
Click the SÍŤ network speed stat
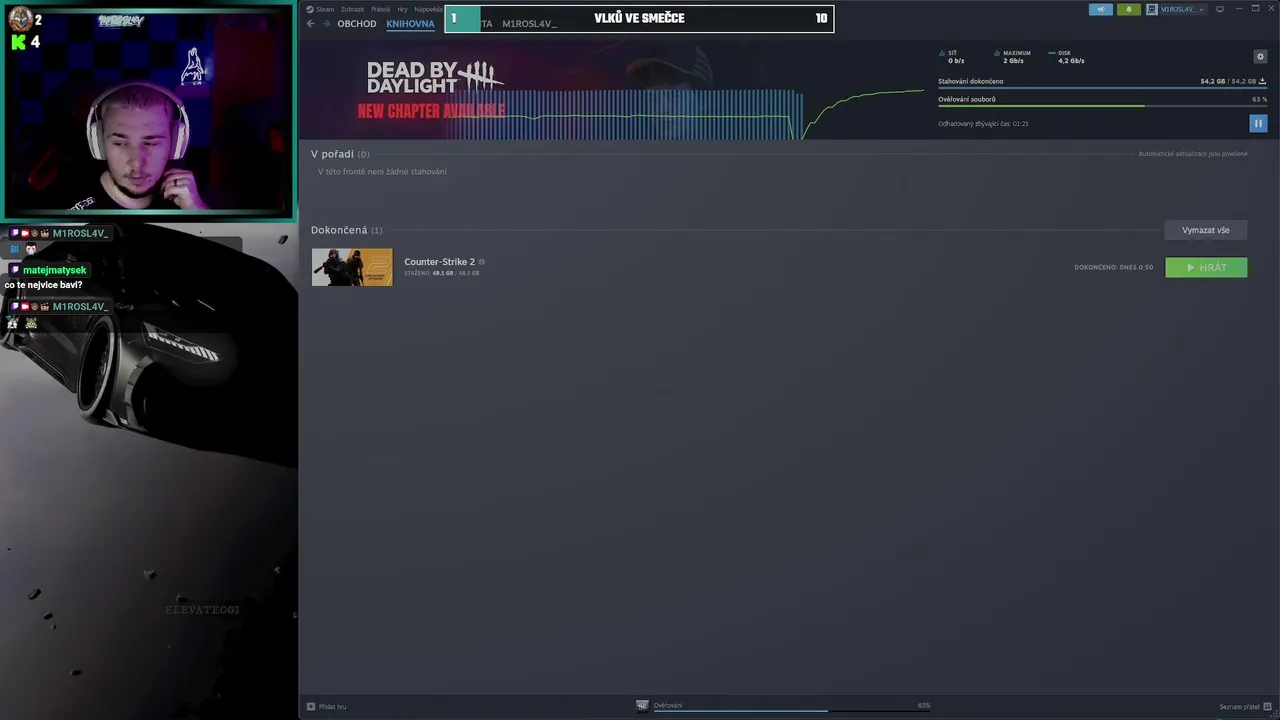click(952, 57)
